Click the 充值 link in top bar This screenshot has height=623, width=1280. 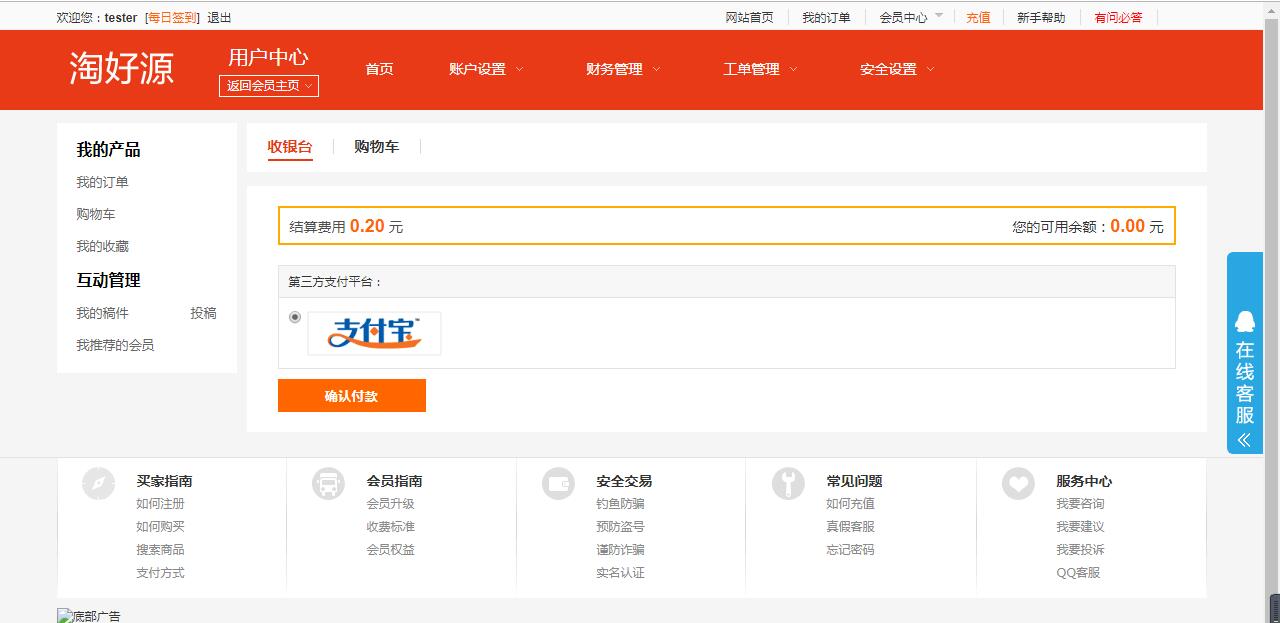tap(978, 17)
